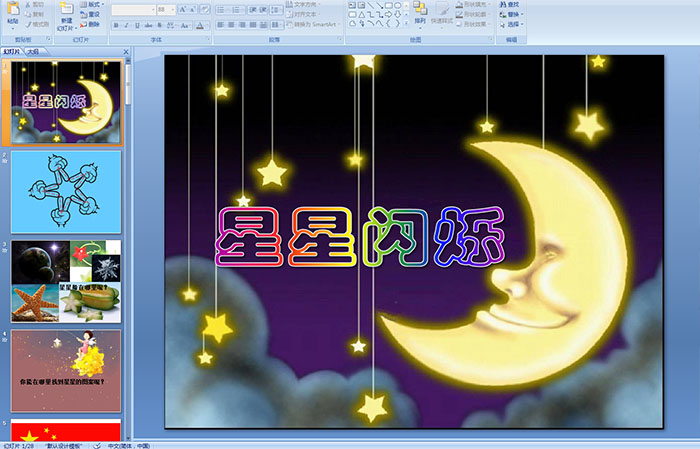The image size is (700, 449).
Task: Select slide 2 thumbnail with blue star
Action: (66, 192)
